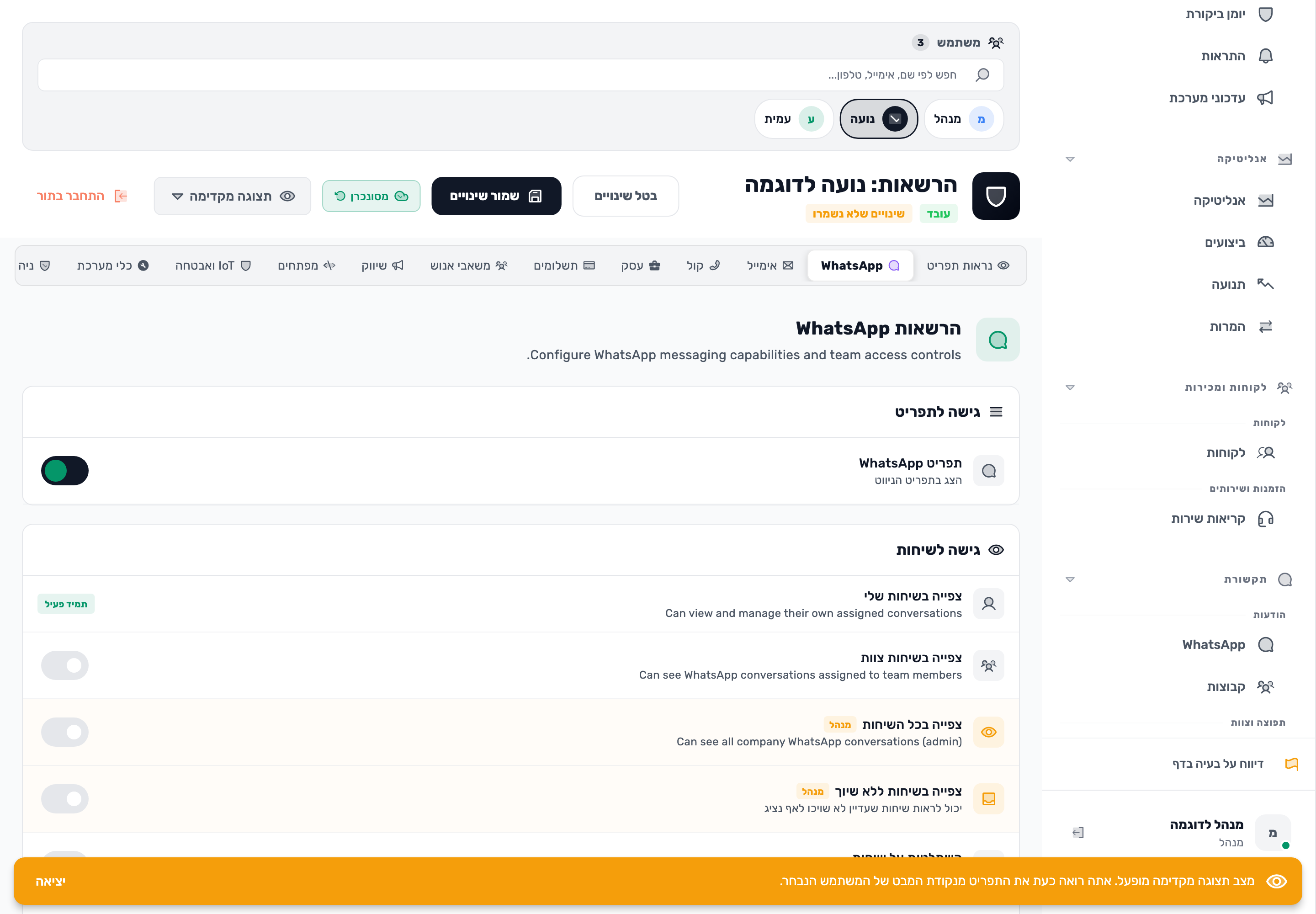Switch to the תשלומים tab
The width and height of the screenshot is (1316, 914).
coord(564,266)
